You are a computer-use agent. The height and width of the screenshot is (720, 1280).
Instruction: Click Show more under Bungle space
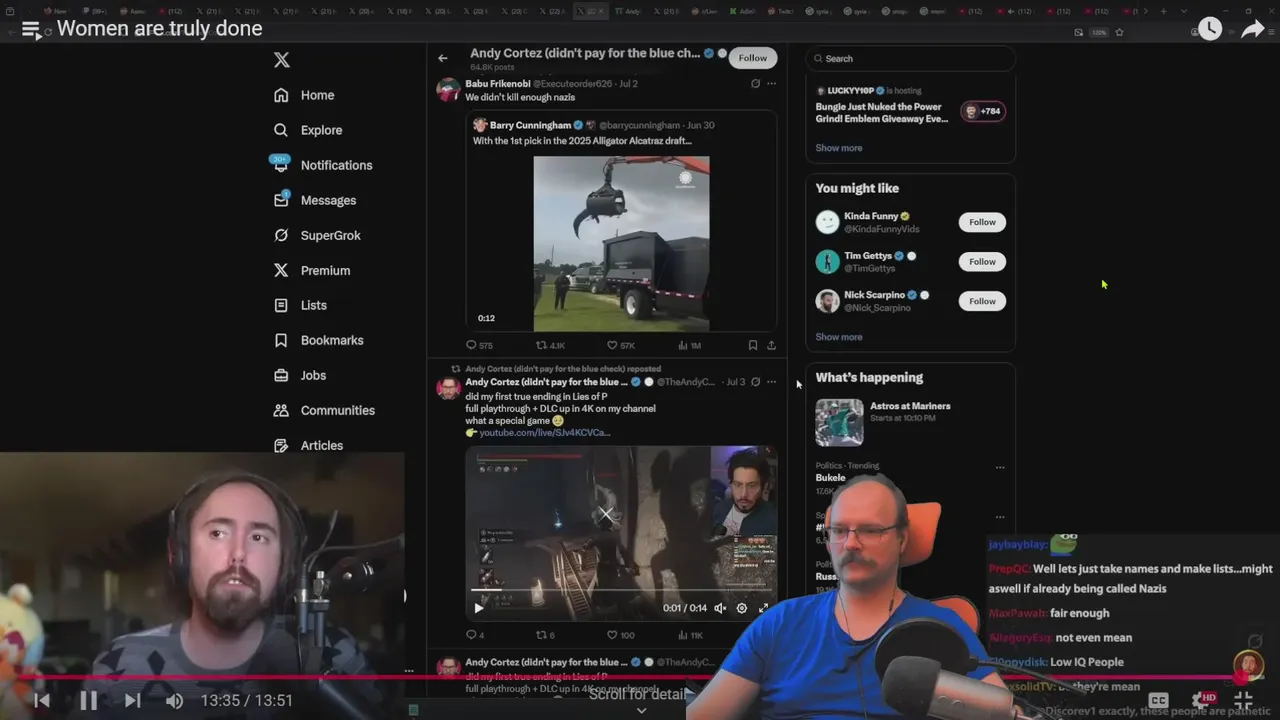coord(839,148)
